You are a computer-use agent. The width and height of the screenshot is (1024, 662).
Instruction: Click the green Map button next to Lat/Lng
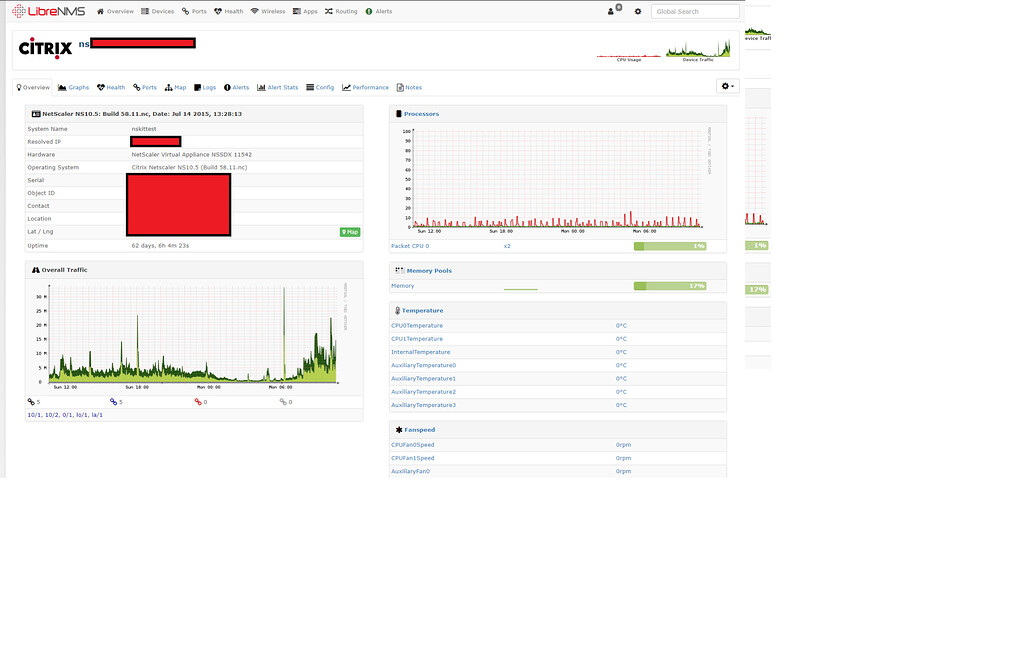tap(348, 231)
